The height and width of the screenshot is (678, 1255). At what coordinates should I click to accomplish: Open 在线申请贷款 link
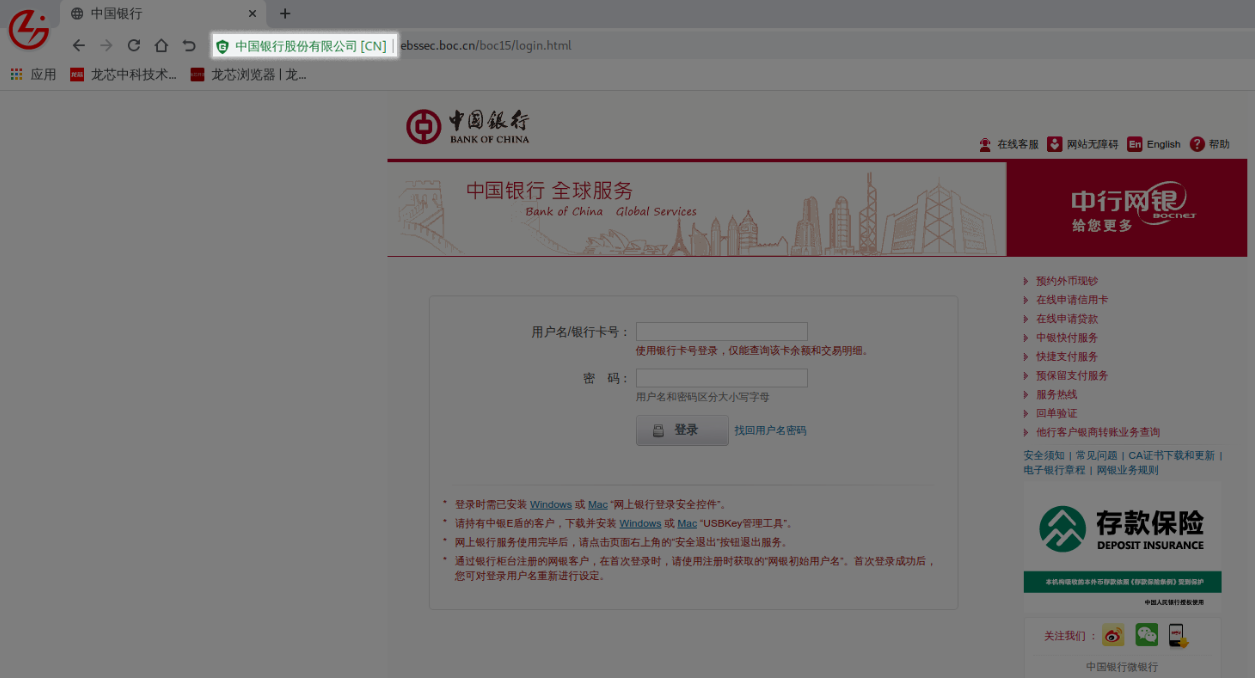[1066, 319]
